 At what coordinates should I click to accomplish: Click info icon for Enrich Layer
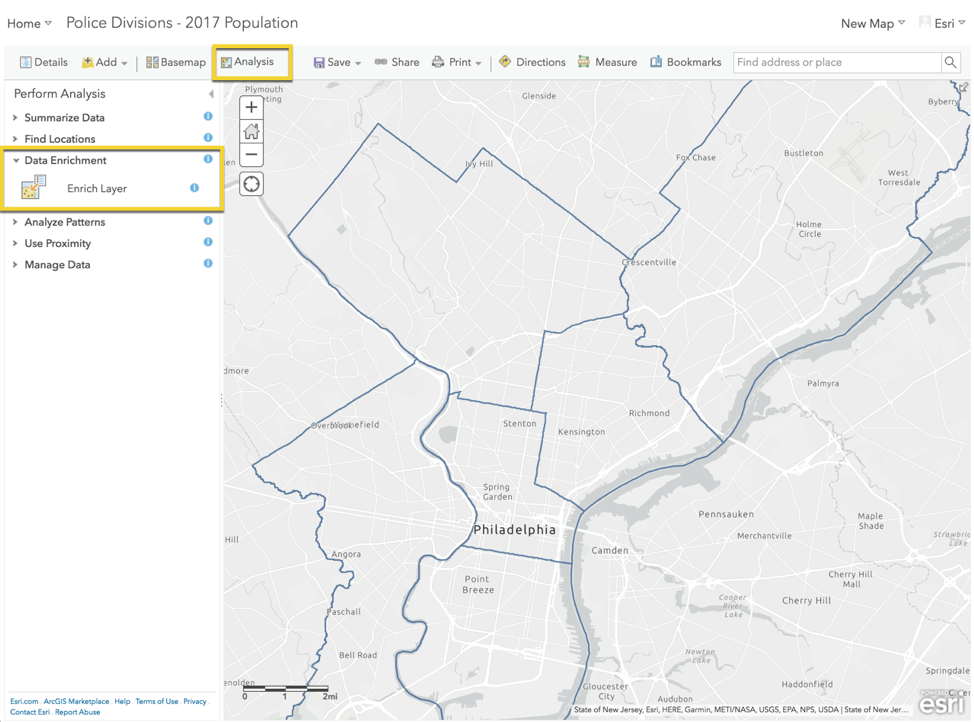[x=194, y=188]
